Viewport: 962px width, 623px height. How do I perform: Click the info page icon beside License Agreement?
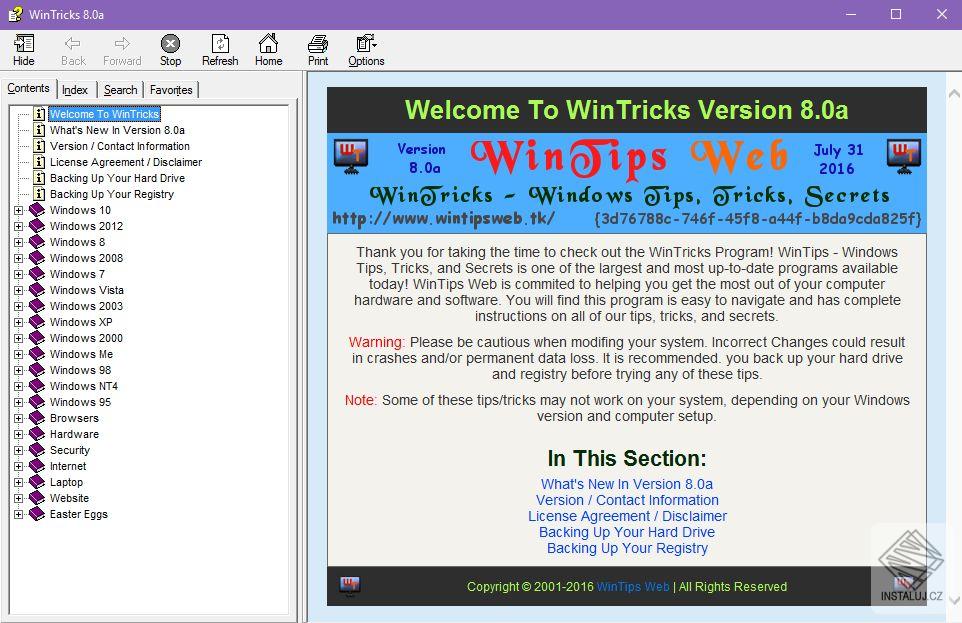coord(39,162)
